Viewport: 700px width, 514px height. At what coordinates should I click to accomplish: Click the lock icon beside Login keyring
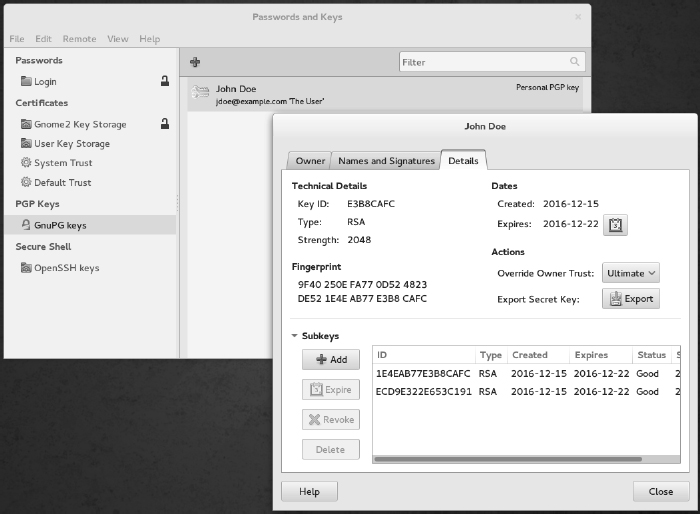[164, 81]
